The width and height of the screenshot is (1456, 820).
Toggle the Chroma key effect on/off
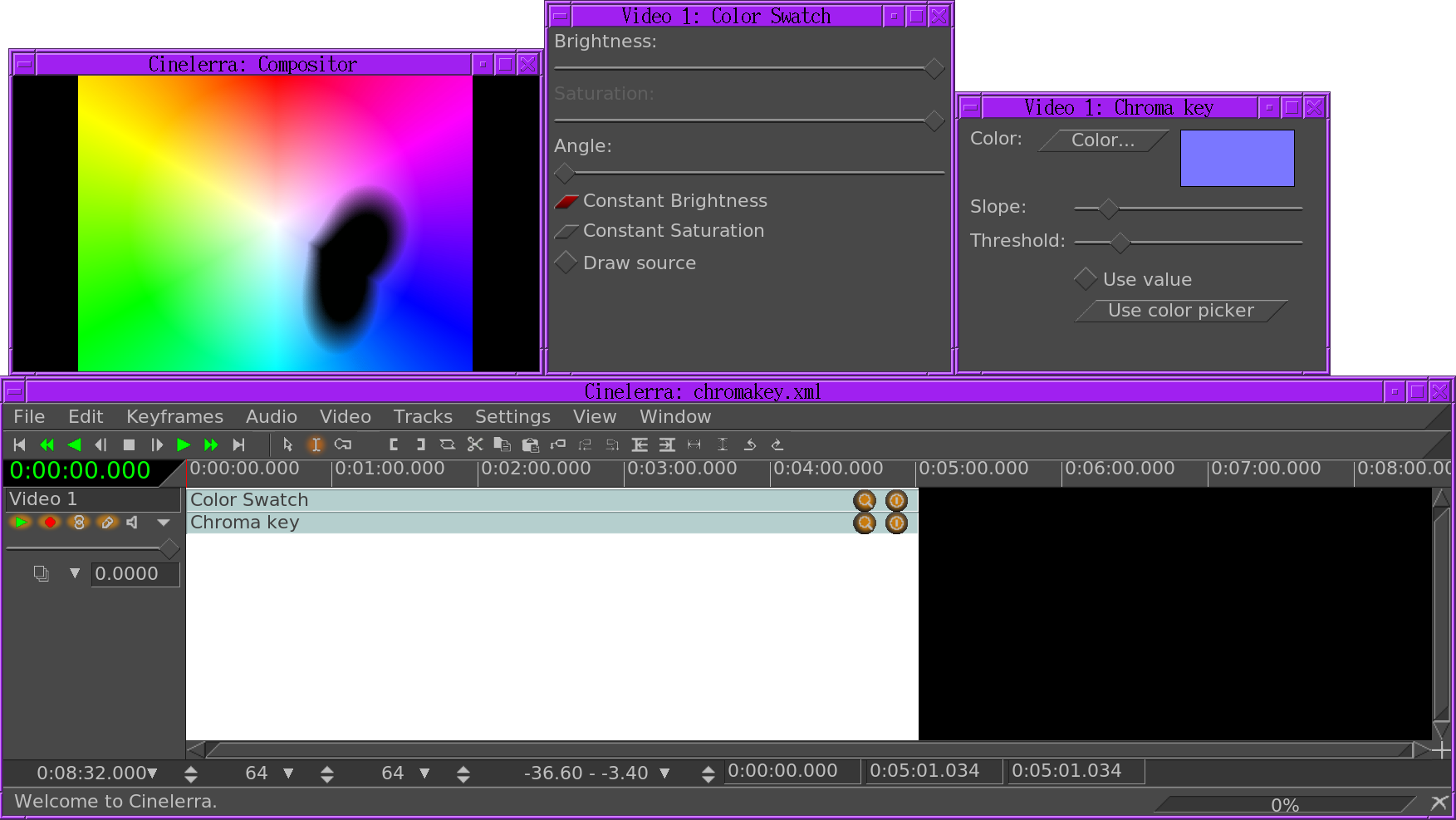(x=896, y=523)
